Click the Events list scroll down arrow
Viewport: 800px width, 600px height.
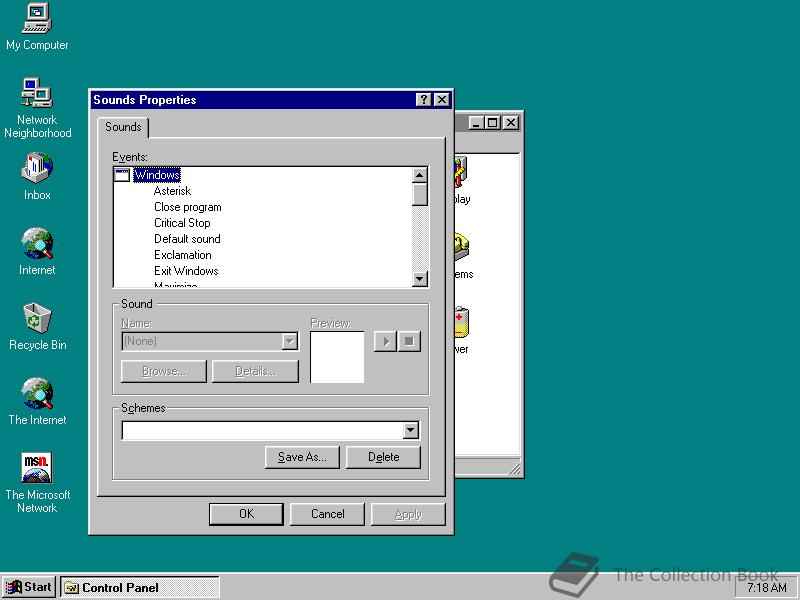419,279
